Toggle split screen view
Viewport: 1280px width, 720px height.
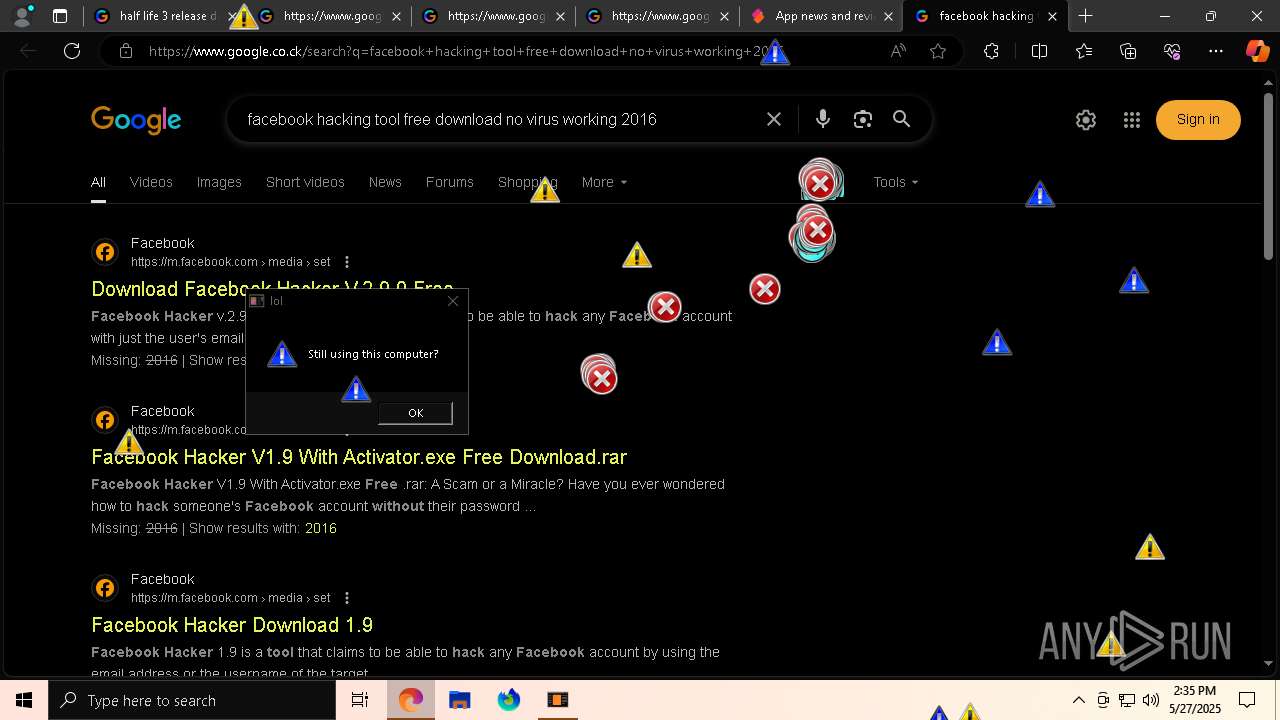1039,51
